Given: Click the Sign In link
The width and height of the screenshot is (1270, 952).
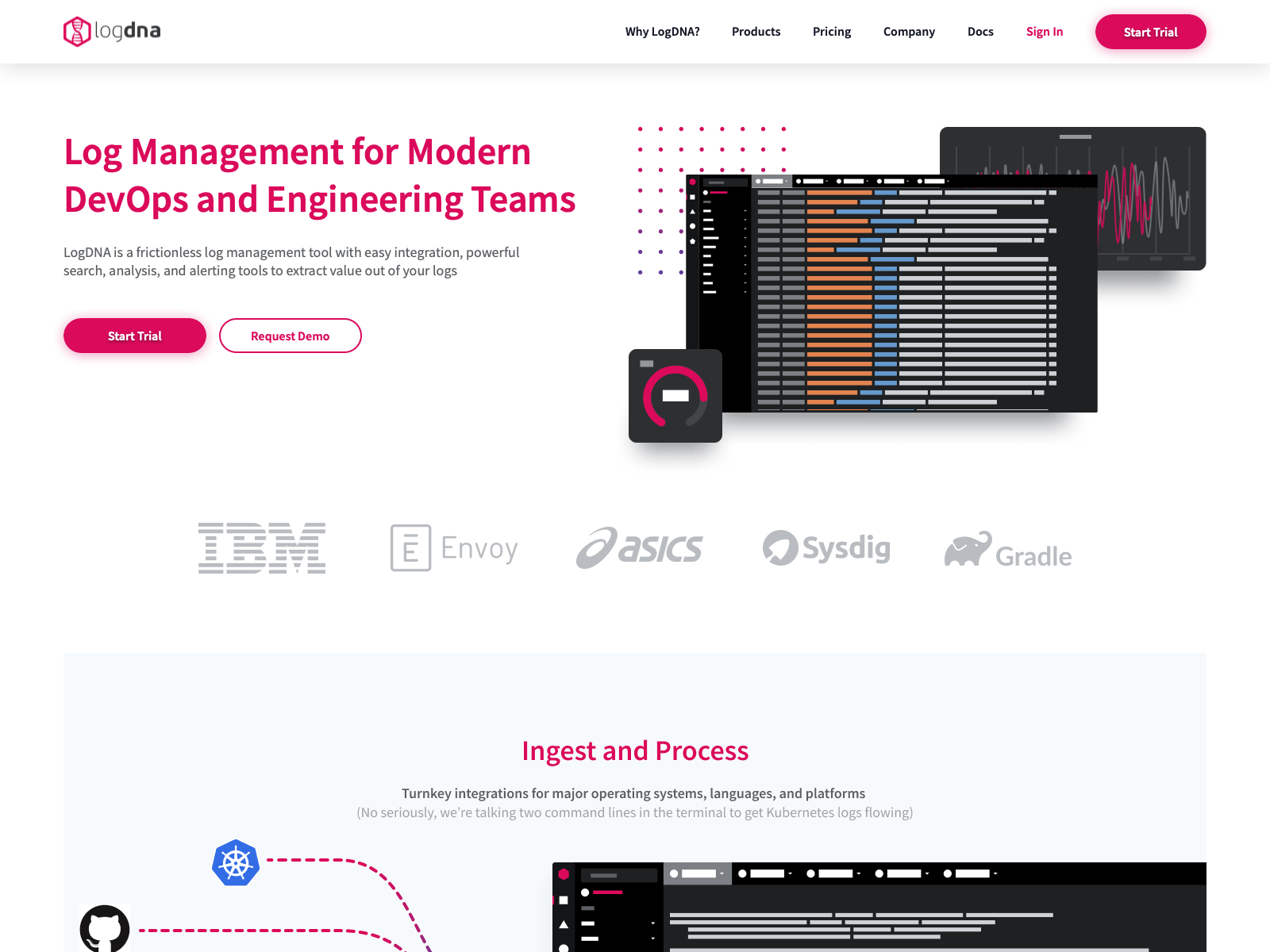Looking at the screenshot, I should 1044,32.
